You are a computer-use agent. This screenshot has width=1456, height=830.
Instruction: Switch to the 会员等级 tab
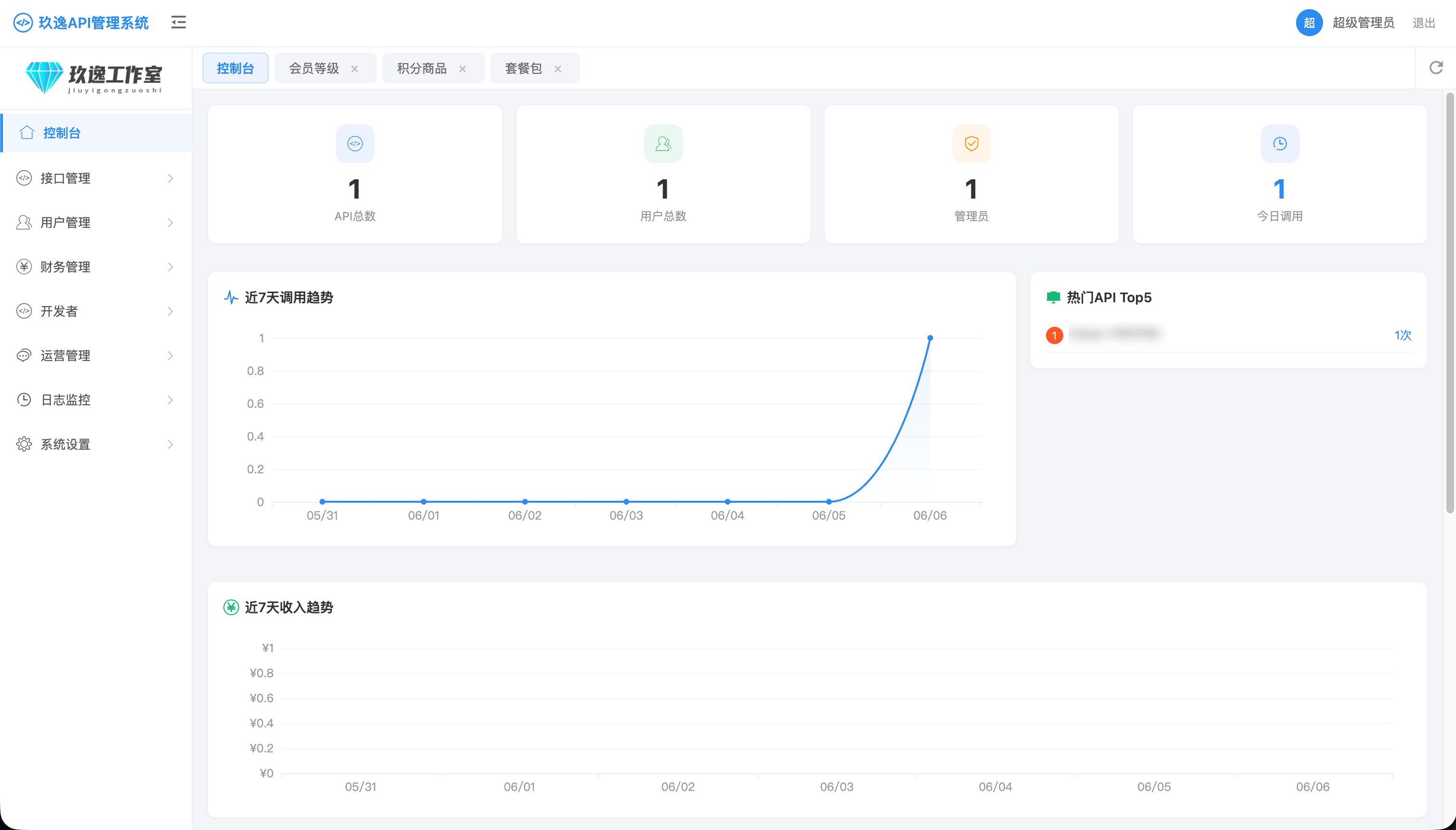314,68
